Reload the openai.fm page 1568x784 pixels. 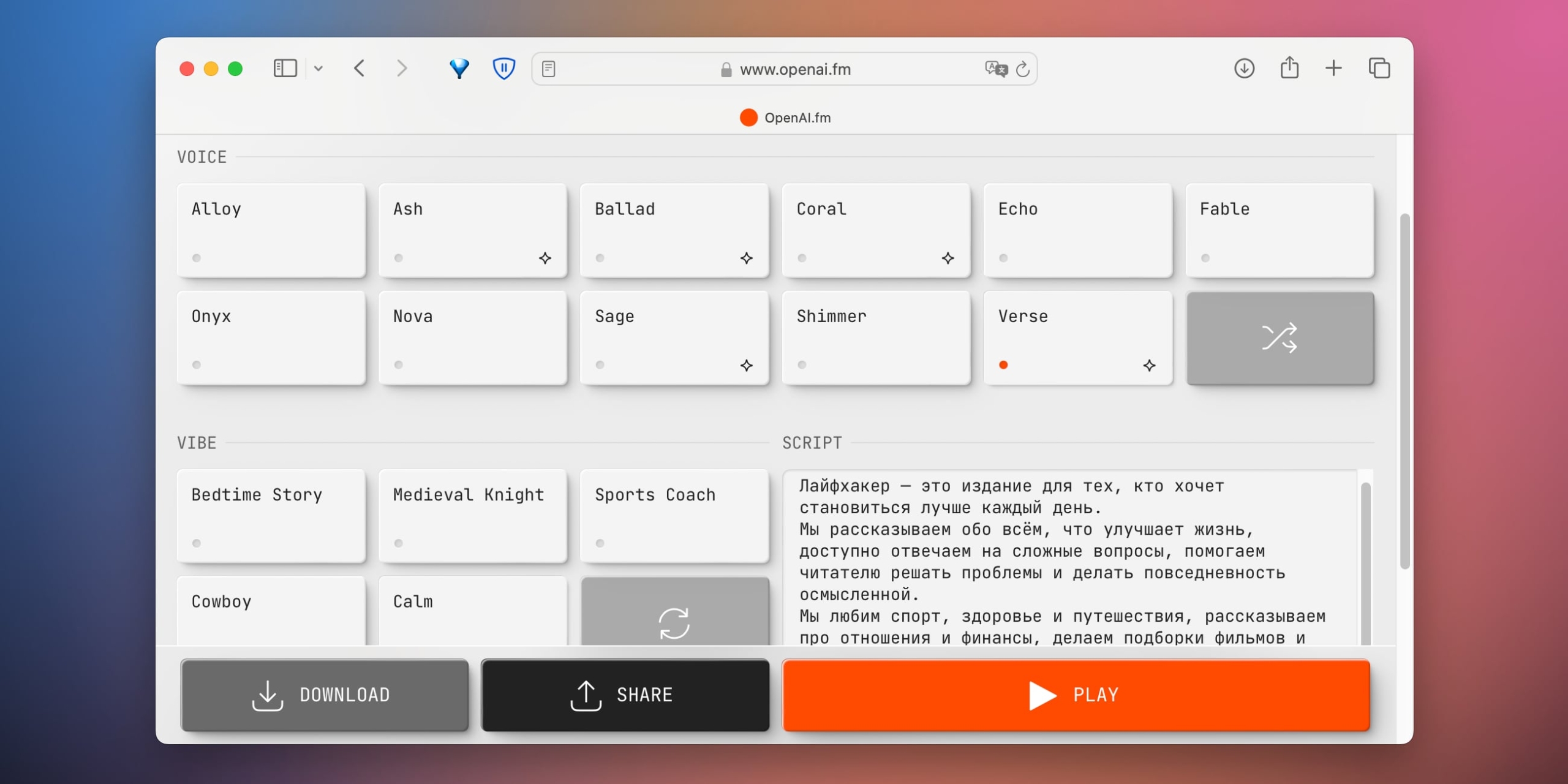pyautogui.click(x=1022, y=69)
